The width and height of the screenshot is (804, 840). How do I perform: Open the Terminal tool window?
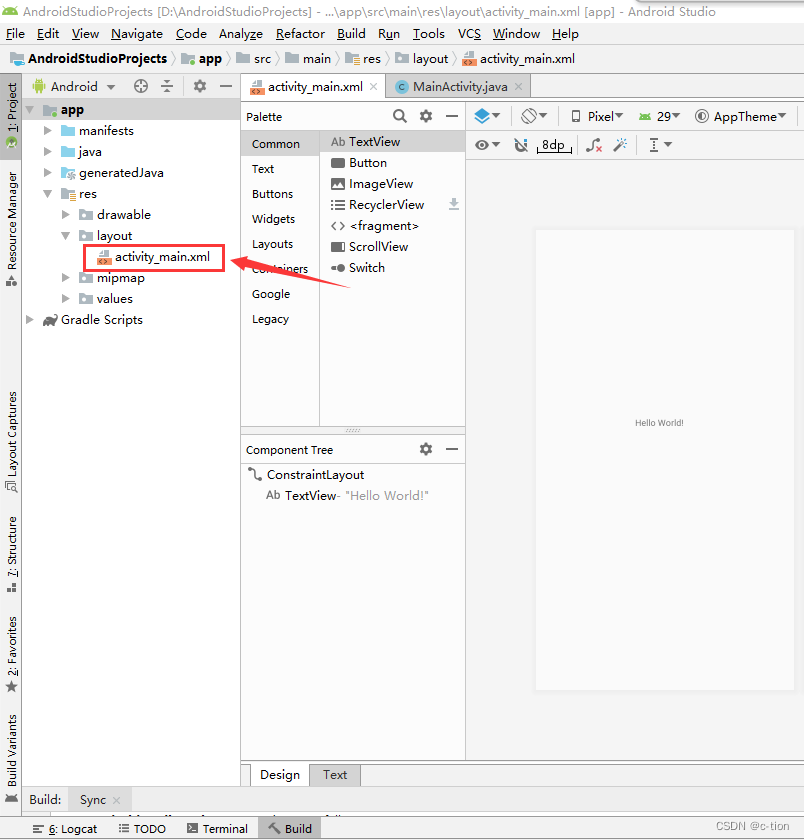tap(217, 829)
